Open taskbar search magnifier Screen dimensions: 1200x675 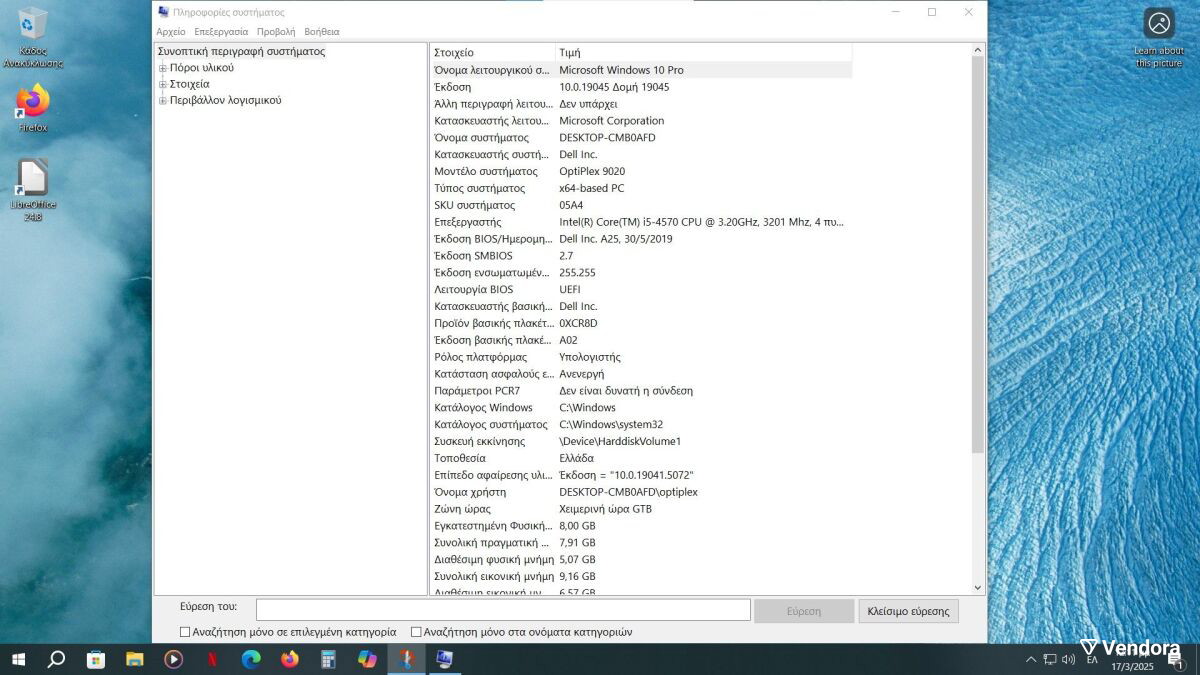(57, 659)
